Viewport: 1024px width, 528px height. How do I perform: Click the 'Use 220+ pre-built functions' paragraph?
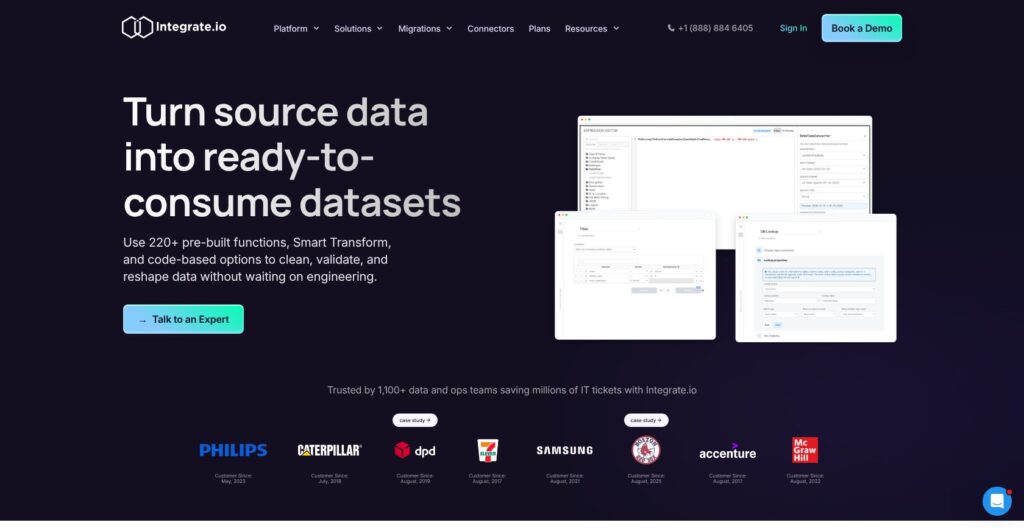coord(257,259)
